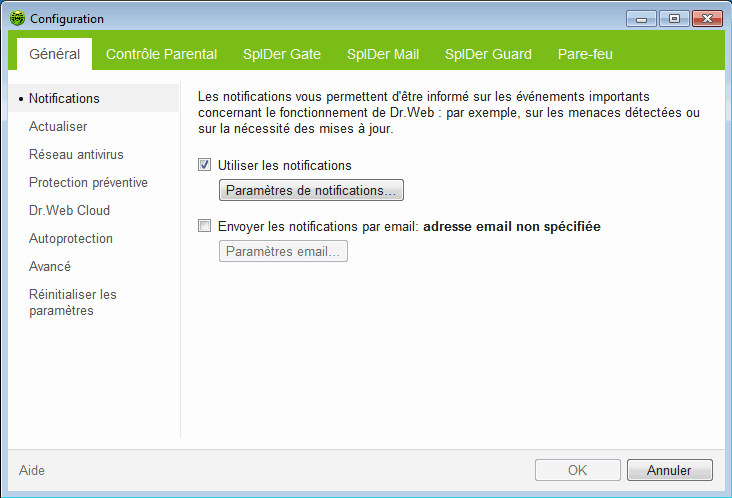Select the Général tab
Viewport: 732px width, 498px height.
pyautogui.click(x=54, y=54)
